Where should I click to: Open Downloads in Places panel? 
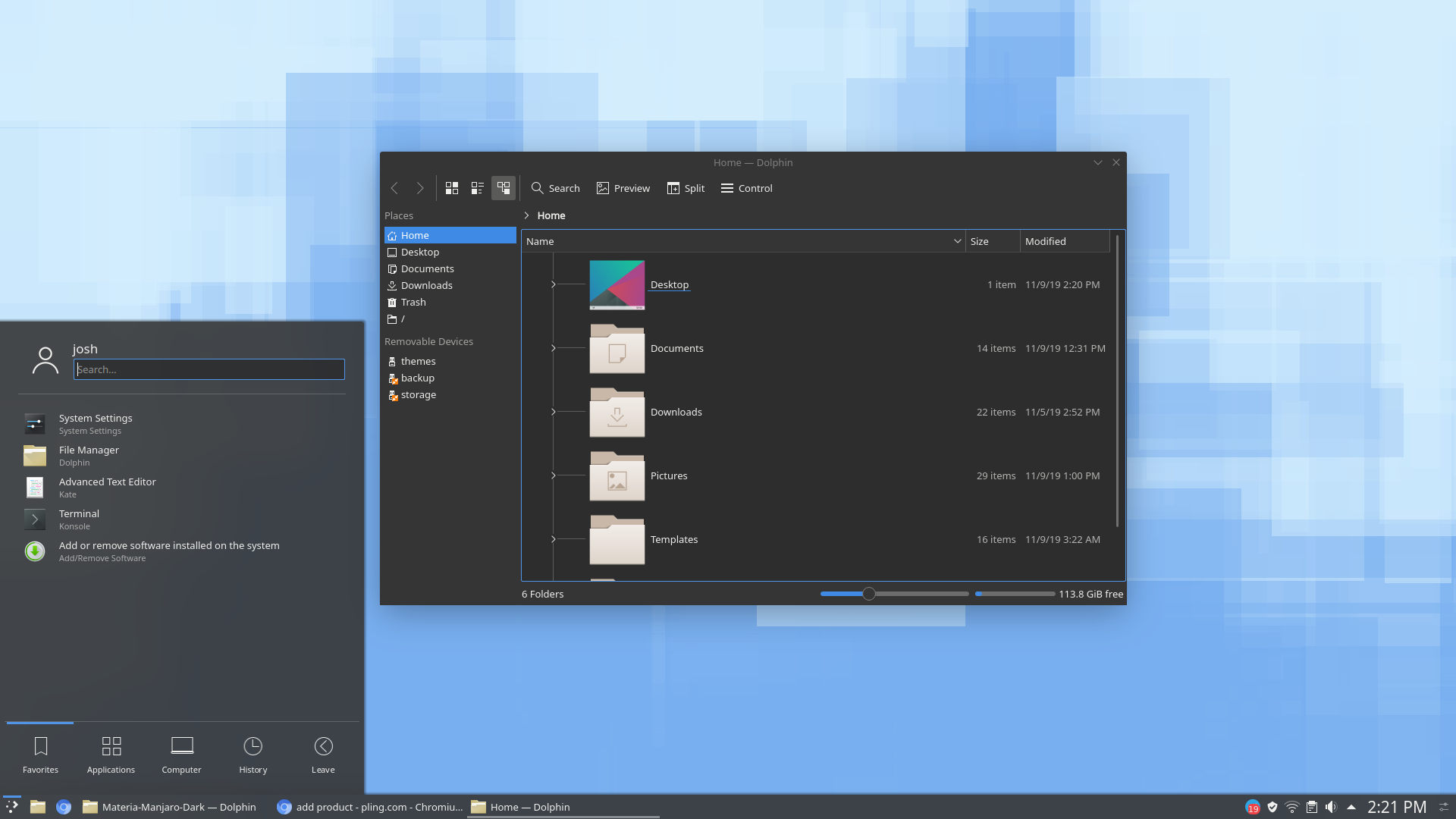pos(450,285)
